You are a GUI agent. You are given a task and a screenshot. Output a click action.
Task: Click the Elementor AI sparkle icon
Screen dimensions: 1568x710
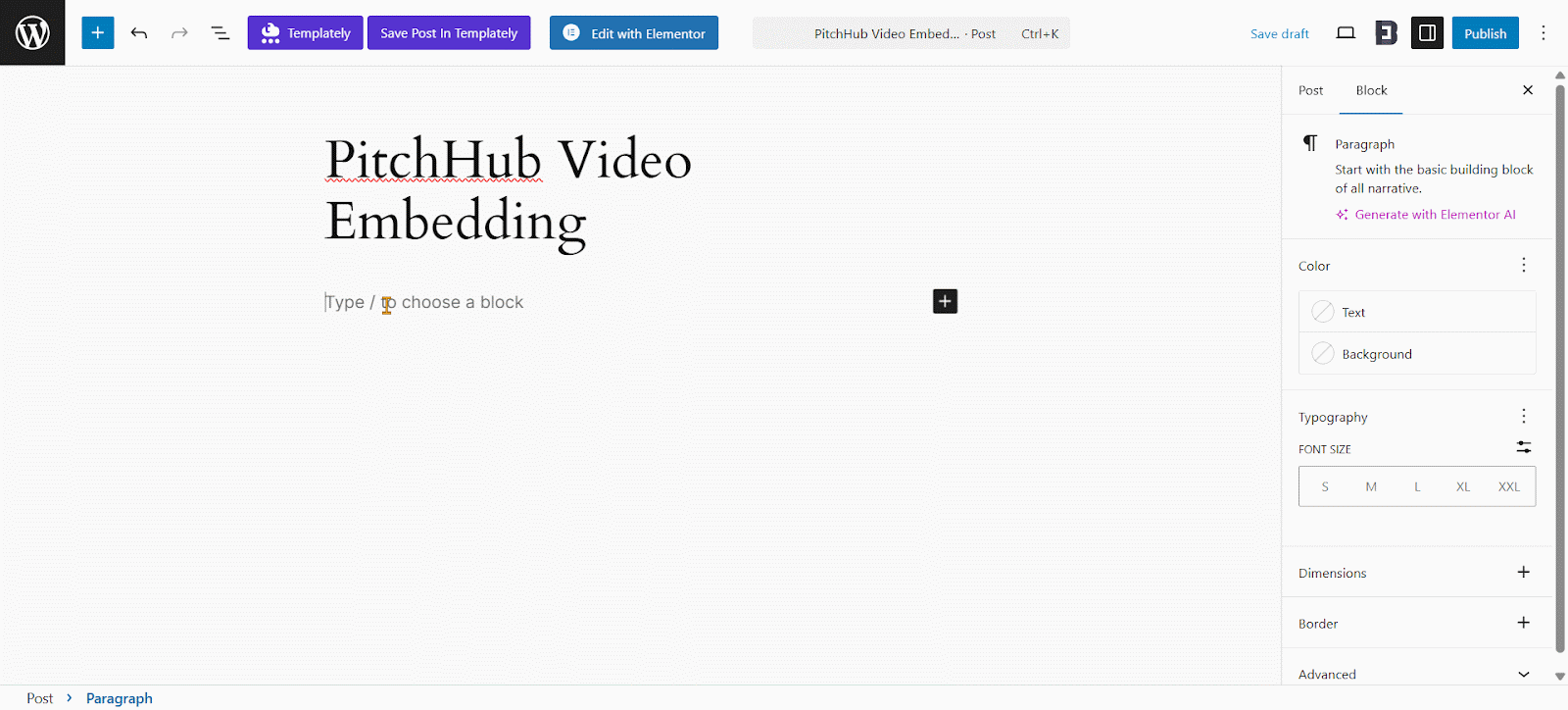(x=1342, y=215)
